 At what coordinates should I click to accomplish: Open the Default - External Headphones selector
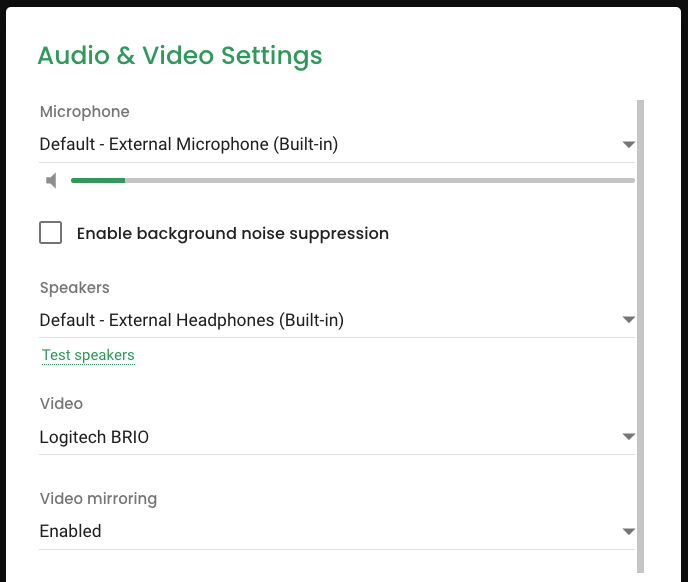pyautogui.click(x=337, y=320)
